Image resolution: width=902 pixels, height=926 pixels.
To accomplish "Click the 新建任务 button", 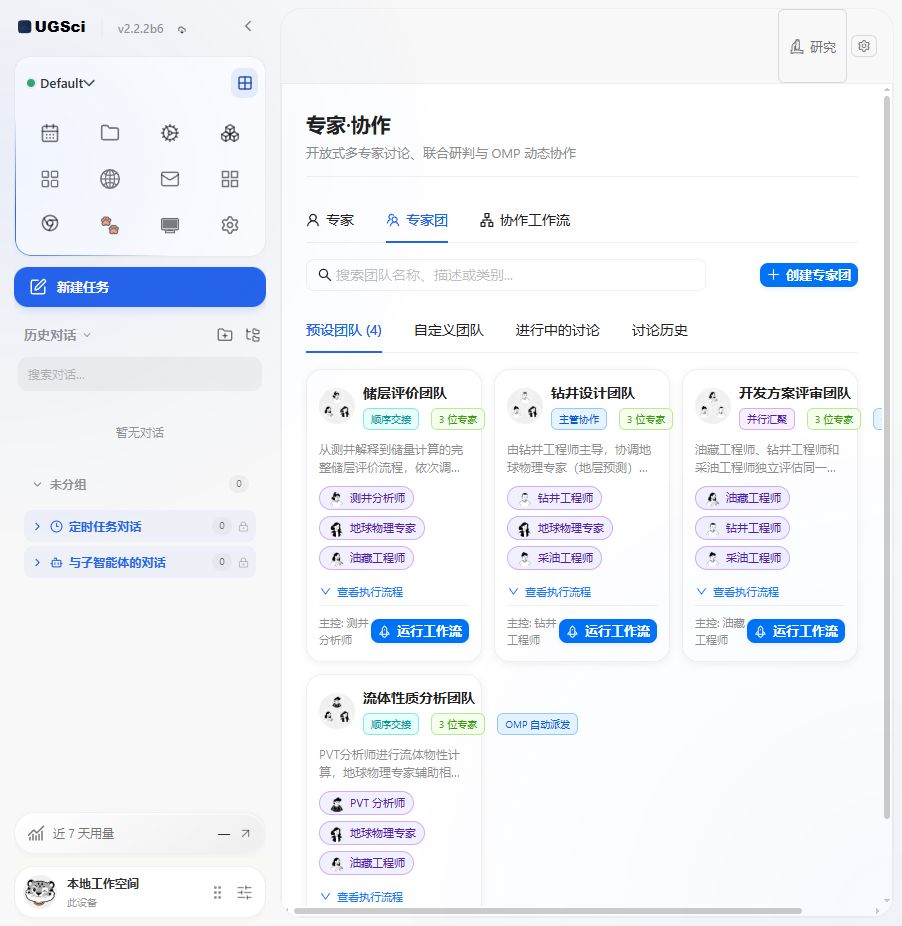I will click(140, 287).
